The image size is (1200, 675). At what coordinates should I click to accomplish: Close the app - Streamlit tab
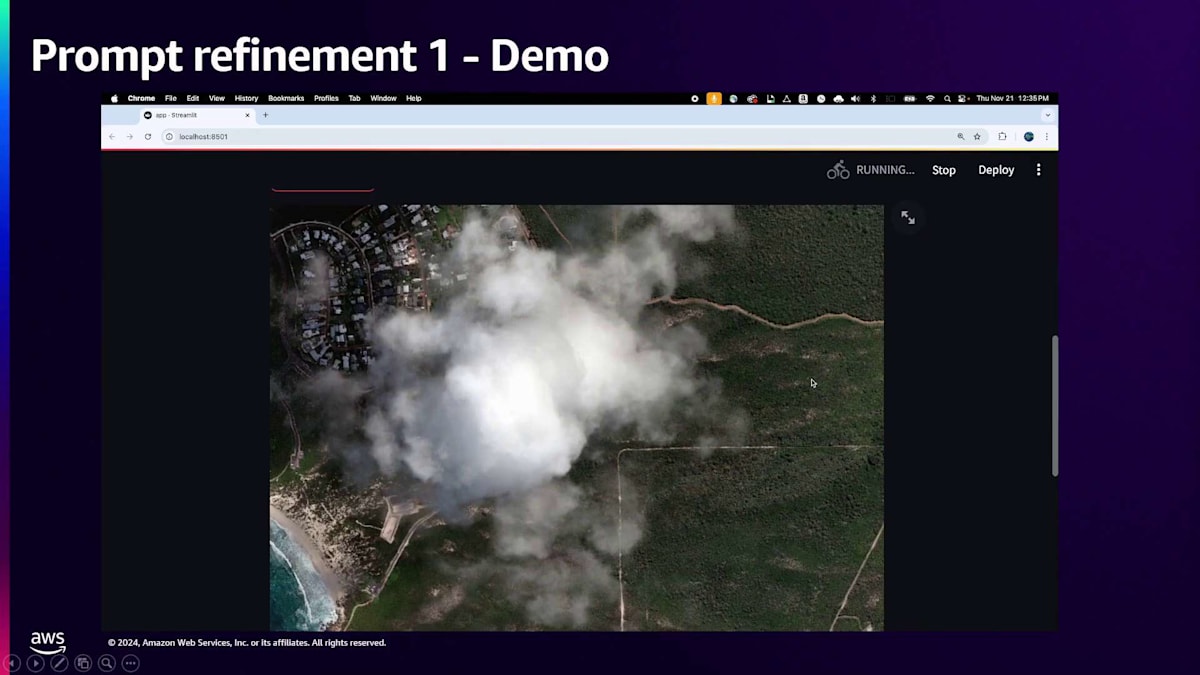[247, 115]
